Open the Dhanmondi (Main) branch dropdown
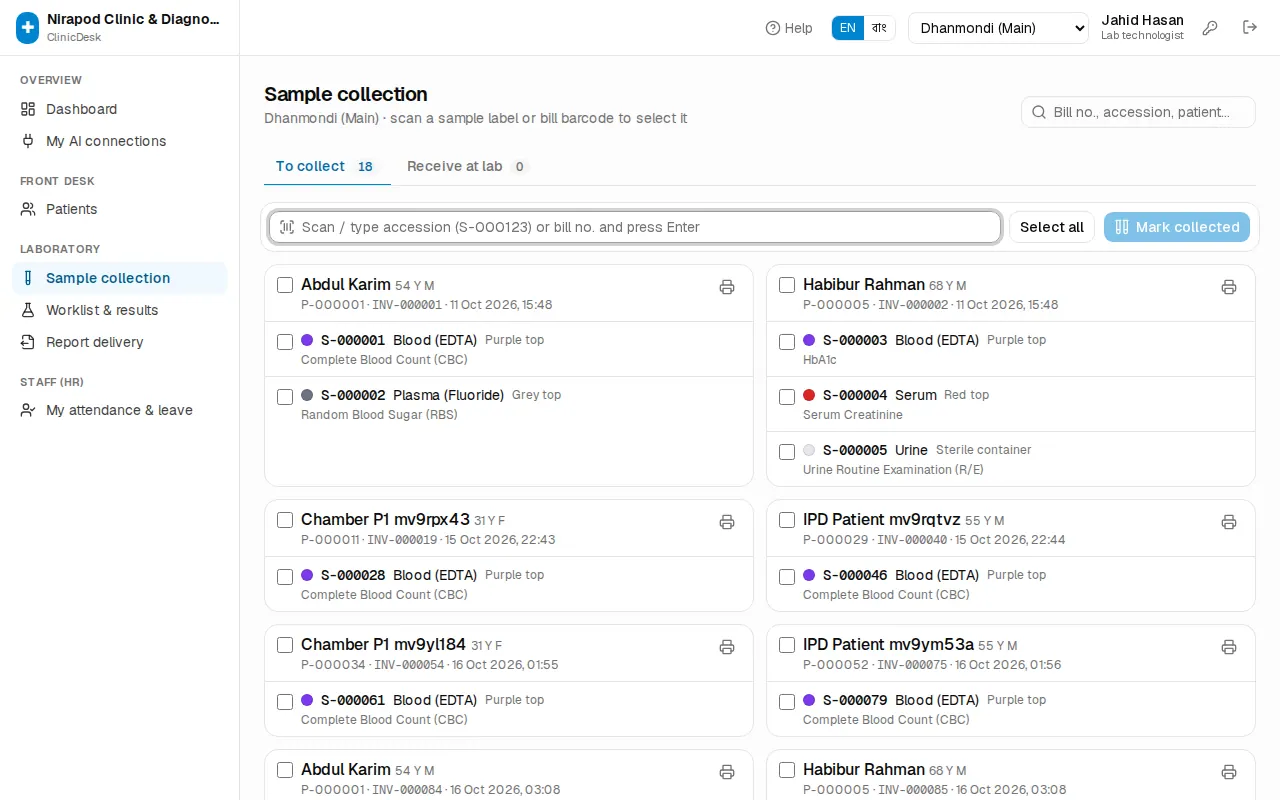The width and height of the screenshot is (1280, 800). click(x=998, y=28)
